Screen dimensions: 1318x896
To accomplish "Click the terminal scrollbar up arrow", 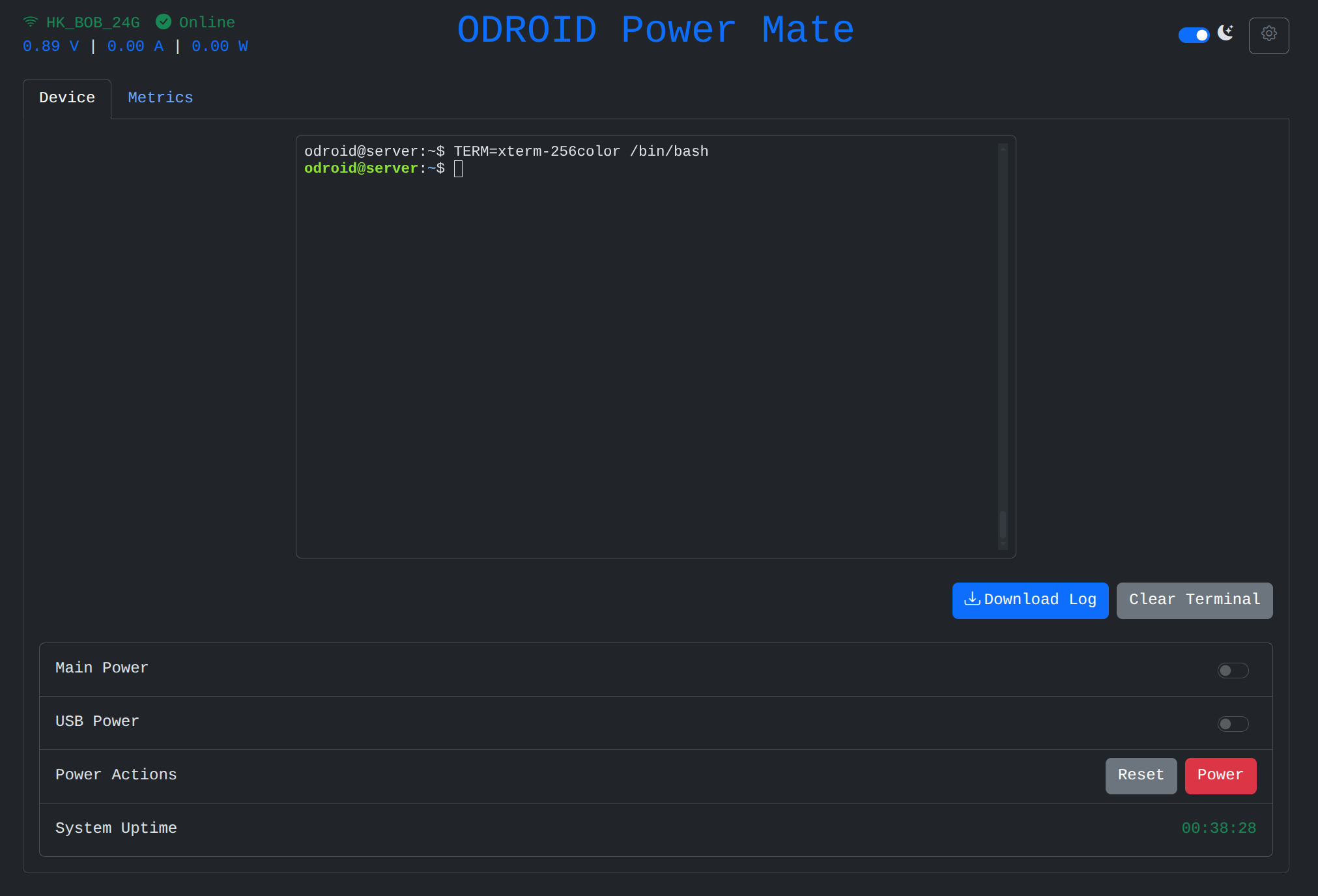I will 1003,149.
